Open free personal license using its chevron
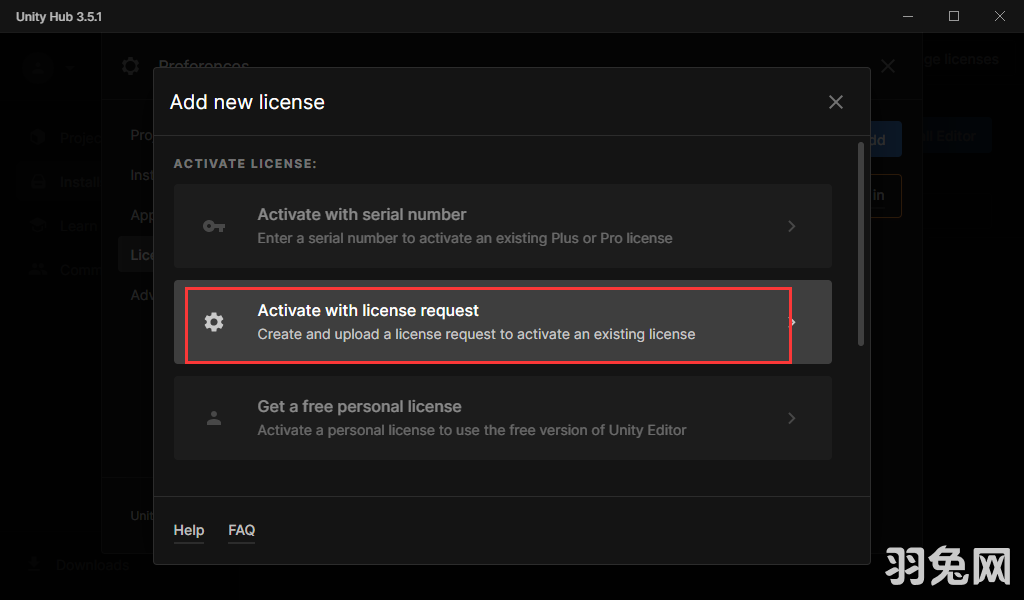This screenshot has width=1024, height=600. coord(791,418)
